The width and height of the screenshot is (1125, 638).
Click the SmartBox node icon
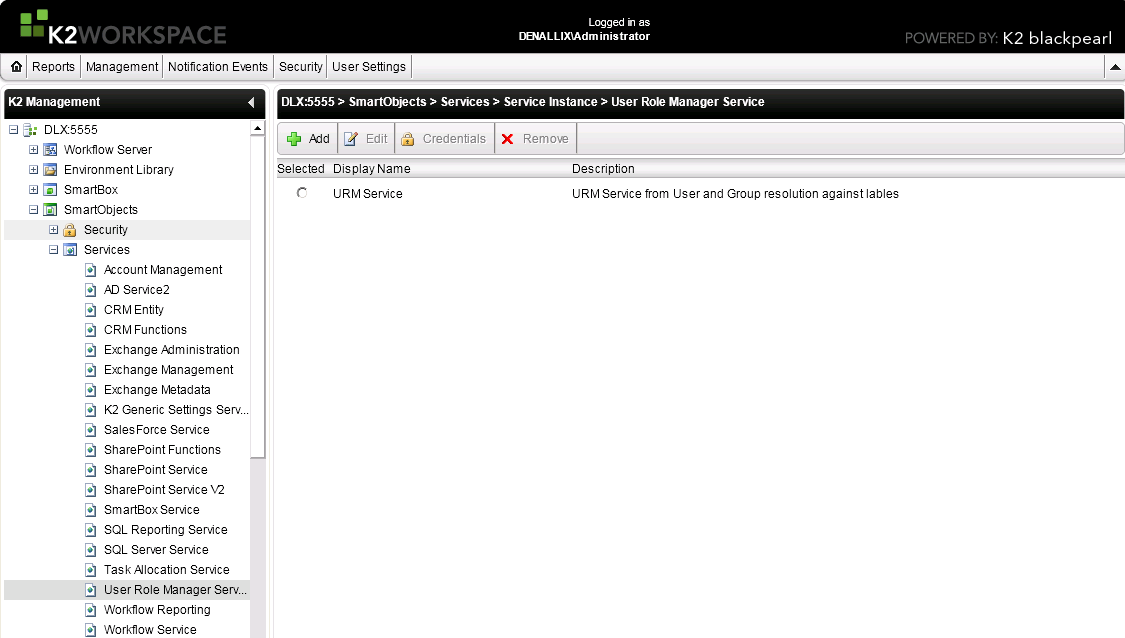pos(50,190)
